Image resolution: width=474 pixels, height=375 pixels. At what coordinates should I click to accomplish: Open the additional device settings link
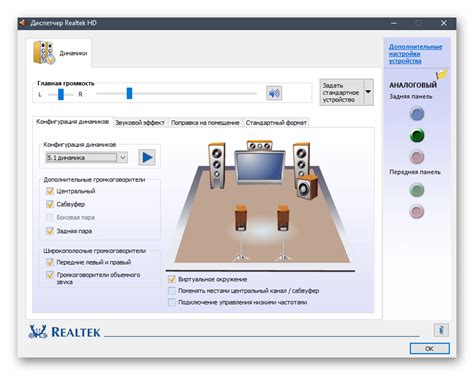click(x=415, y=54)
